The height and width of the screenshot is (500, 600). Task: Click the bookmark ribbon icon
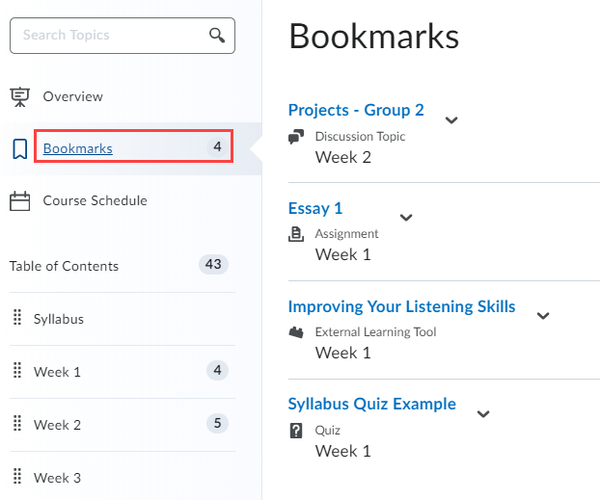coord(20,149)
